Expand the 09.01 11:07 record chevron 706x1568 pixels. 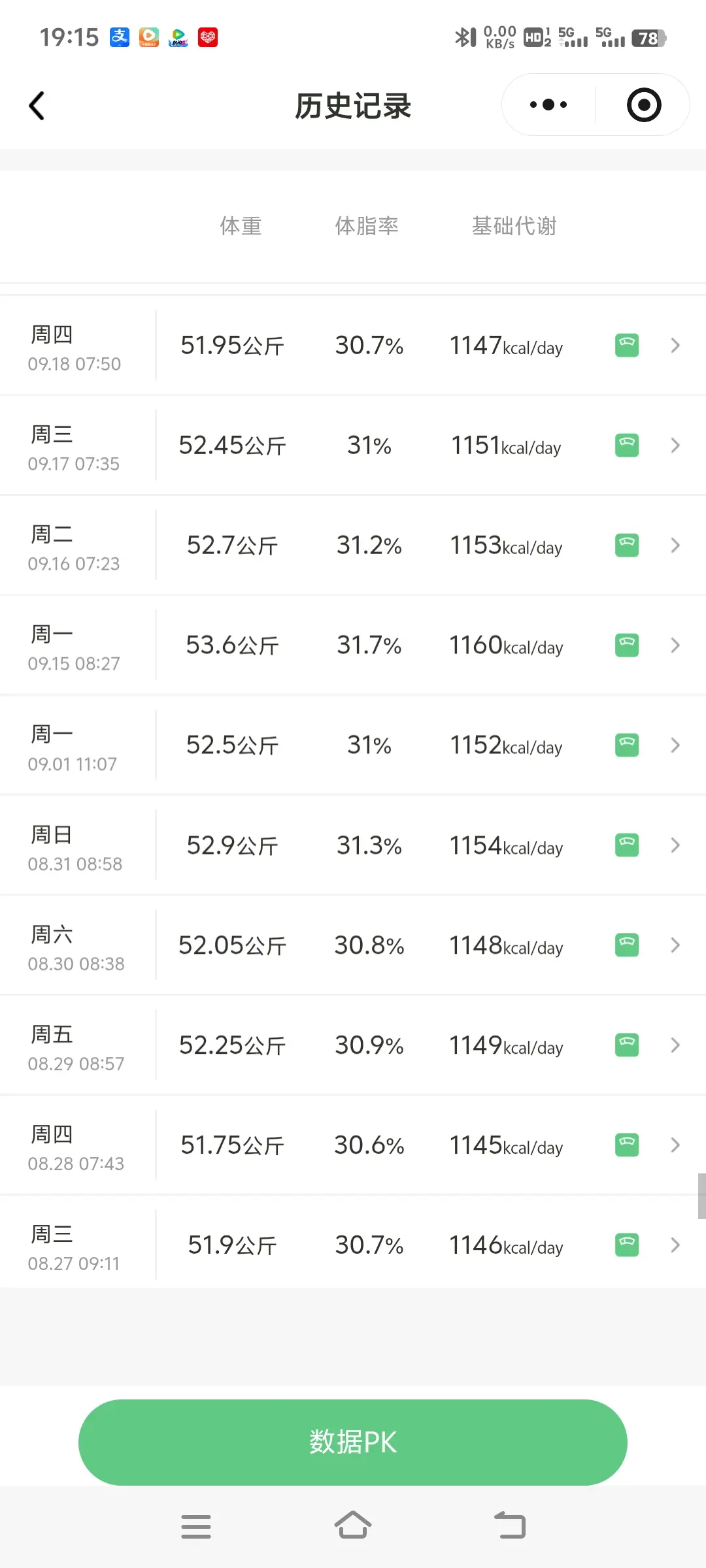click(x=675, y=745)
